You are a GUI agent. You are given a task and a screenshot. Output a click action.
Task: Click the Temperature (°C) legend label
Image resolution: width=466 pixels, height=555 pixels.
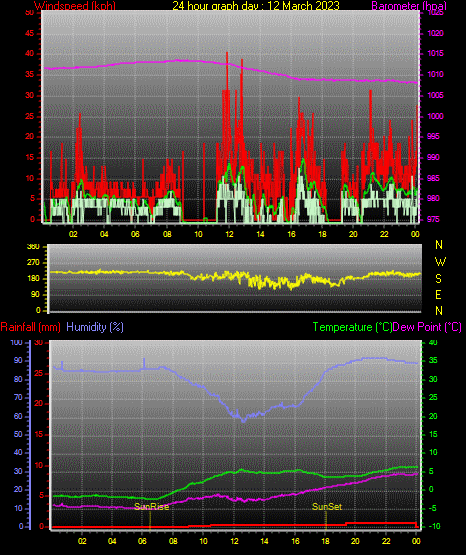(352, 327)
